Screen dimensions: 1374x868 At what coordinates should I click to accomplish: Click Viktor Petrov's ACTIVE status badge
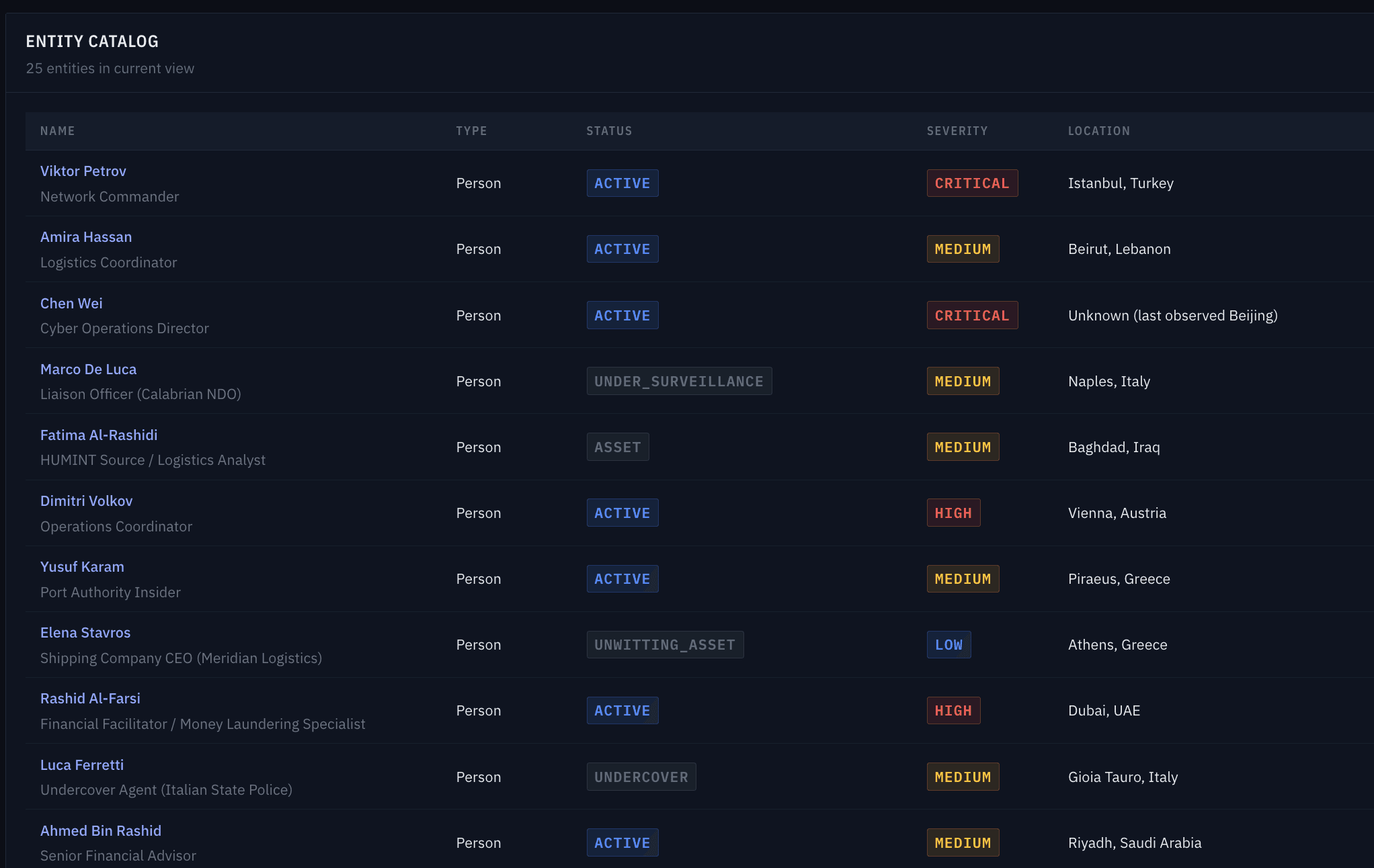pos(622,183)
